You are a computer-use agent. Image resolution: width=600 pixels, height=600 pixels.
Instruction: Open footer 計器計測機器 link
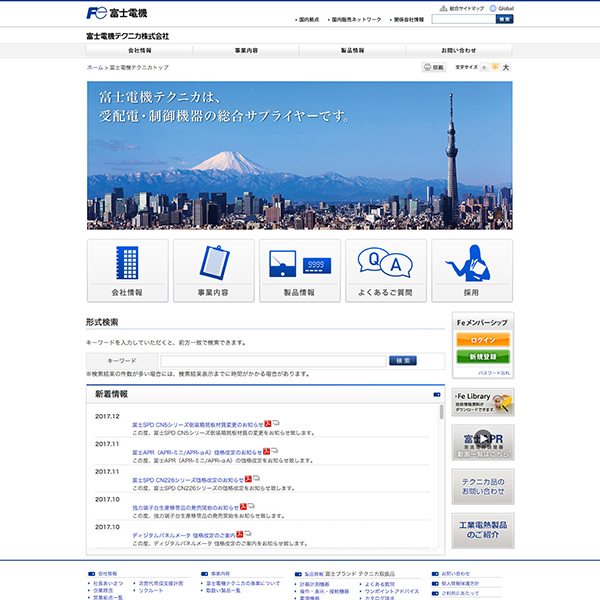(315, 584)
